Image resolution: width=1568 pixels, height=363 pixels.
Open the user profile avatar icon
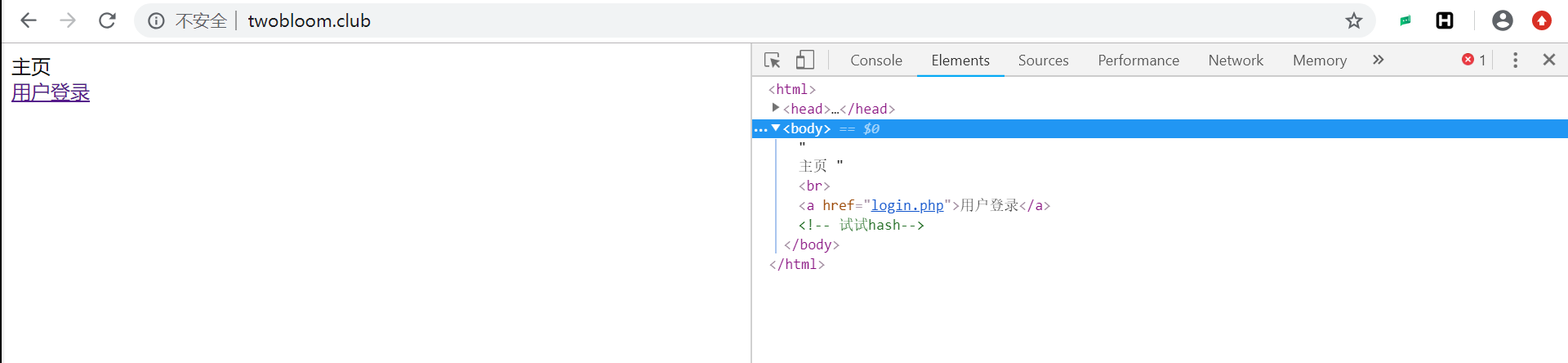(1502, 20)
